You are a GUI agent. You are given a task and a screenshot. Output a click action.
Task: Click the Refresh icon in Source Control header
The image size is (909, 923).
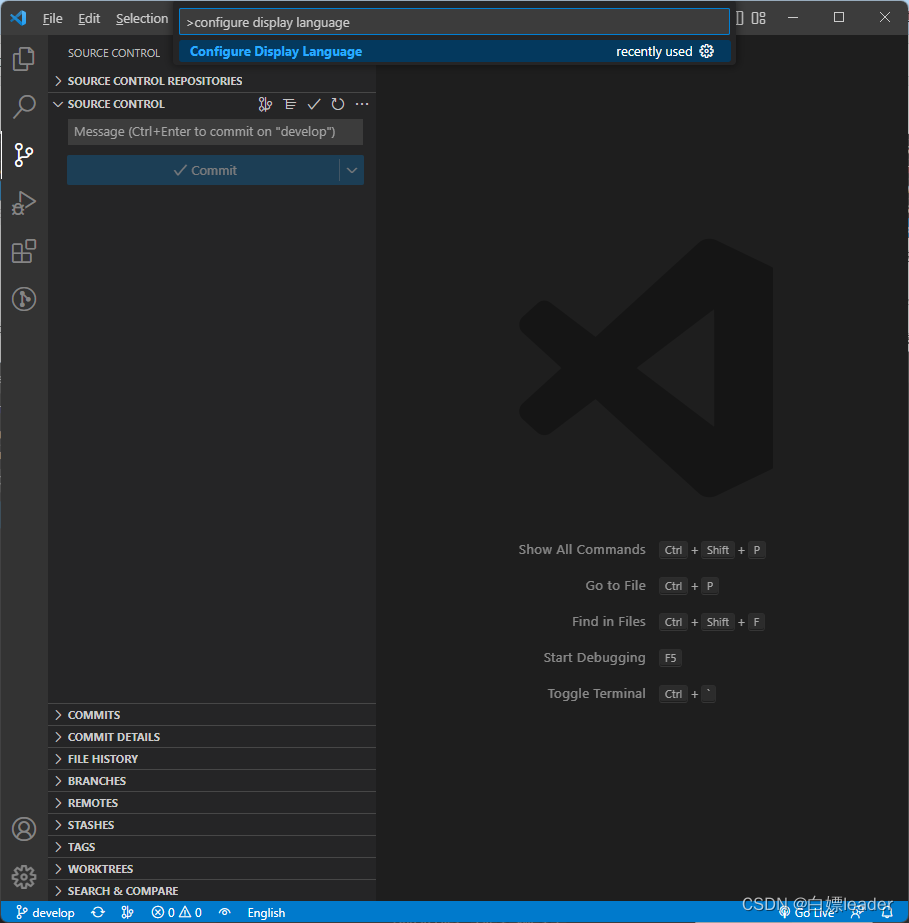(x=337, y=104)
